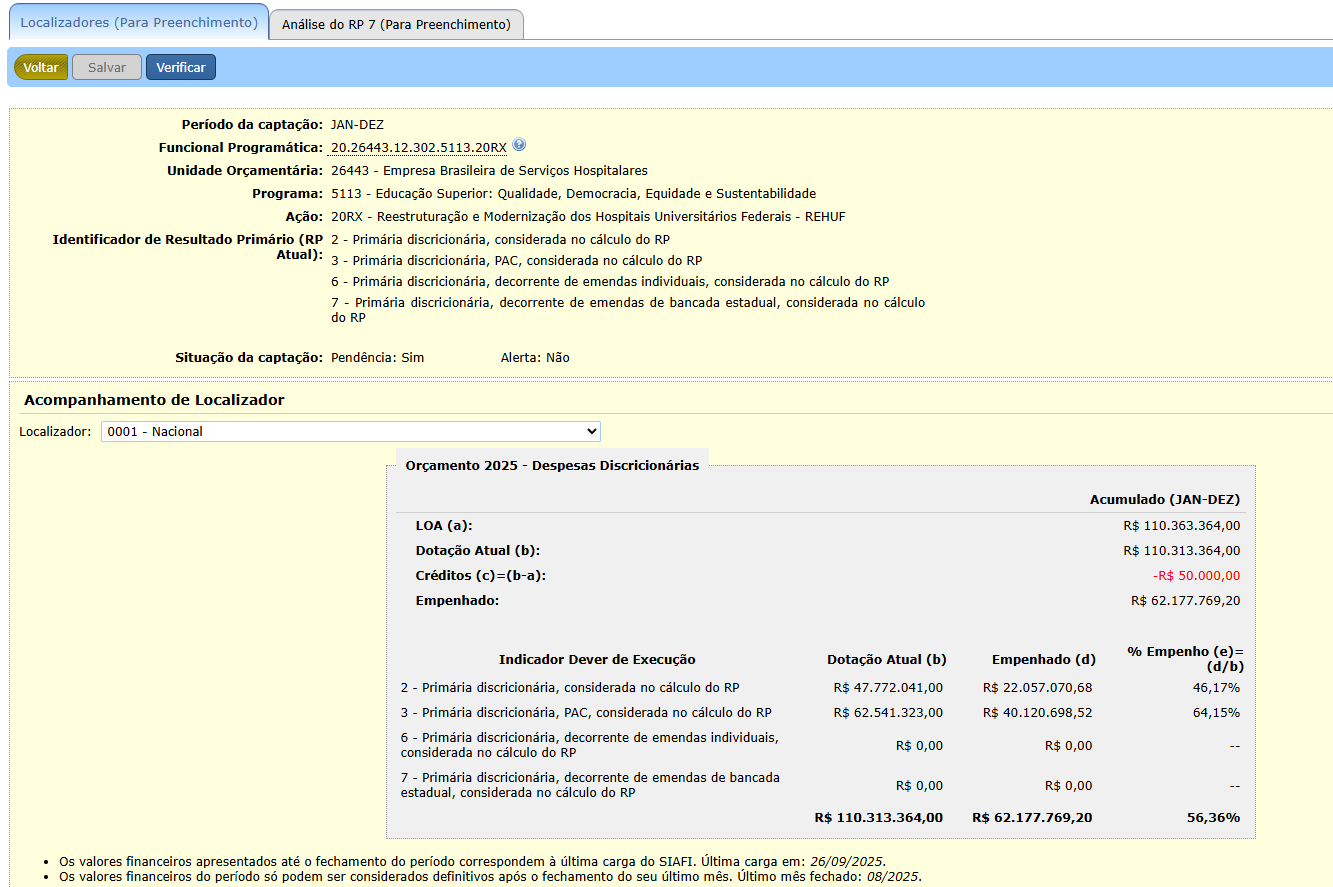Click the Indicador Dever de Execução column header
This screenshot has width=1333, height=887.
pos(597,659)
